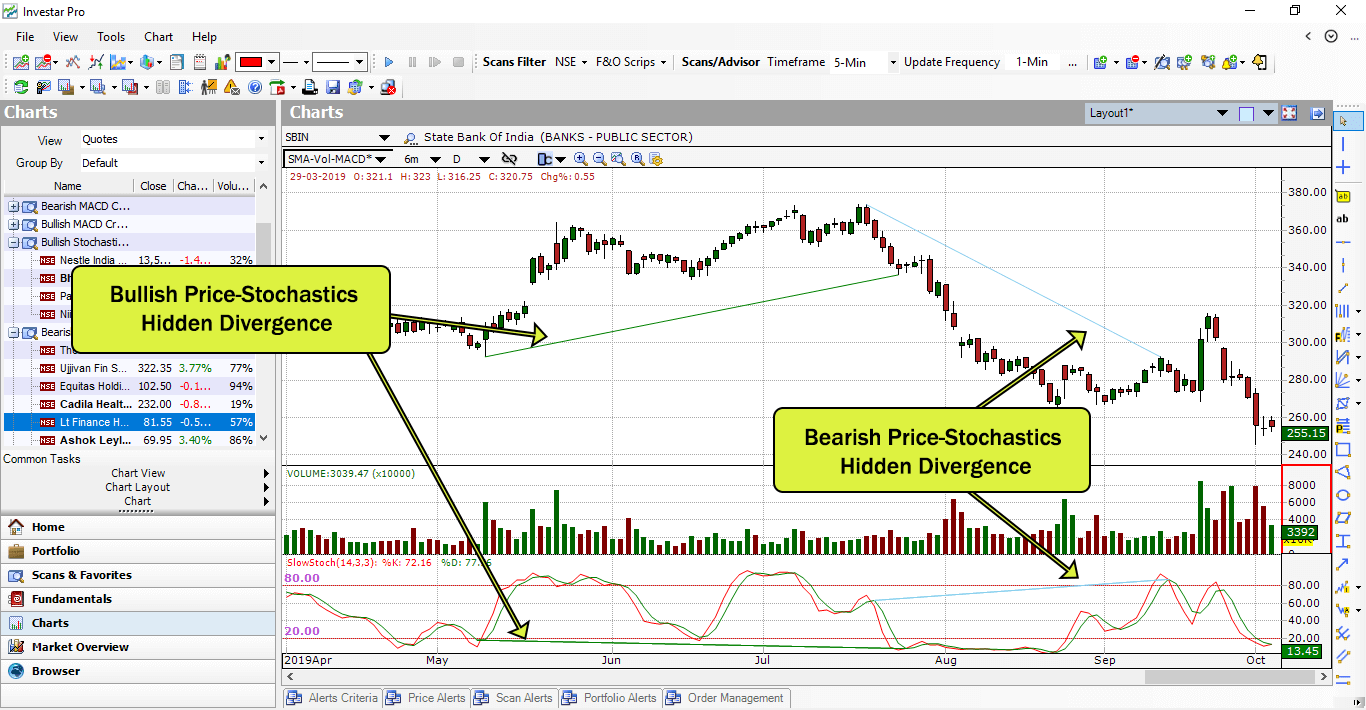Click the blue floppy disk save icon
1366x710 pixels.
[x=333, y=87]
